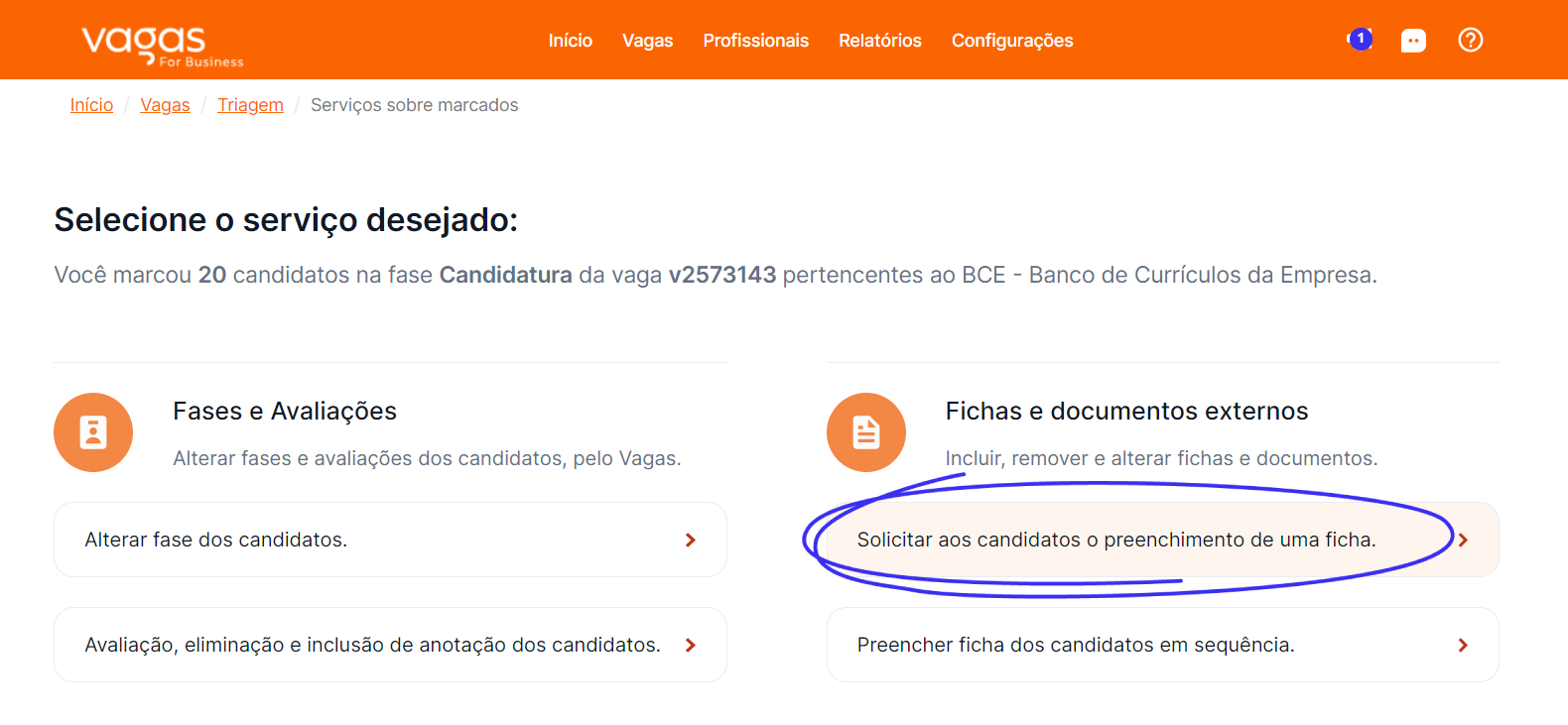Follow the Início breadcrumb link
This screenshot has height=725, width=1568.
(91, 105)
